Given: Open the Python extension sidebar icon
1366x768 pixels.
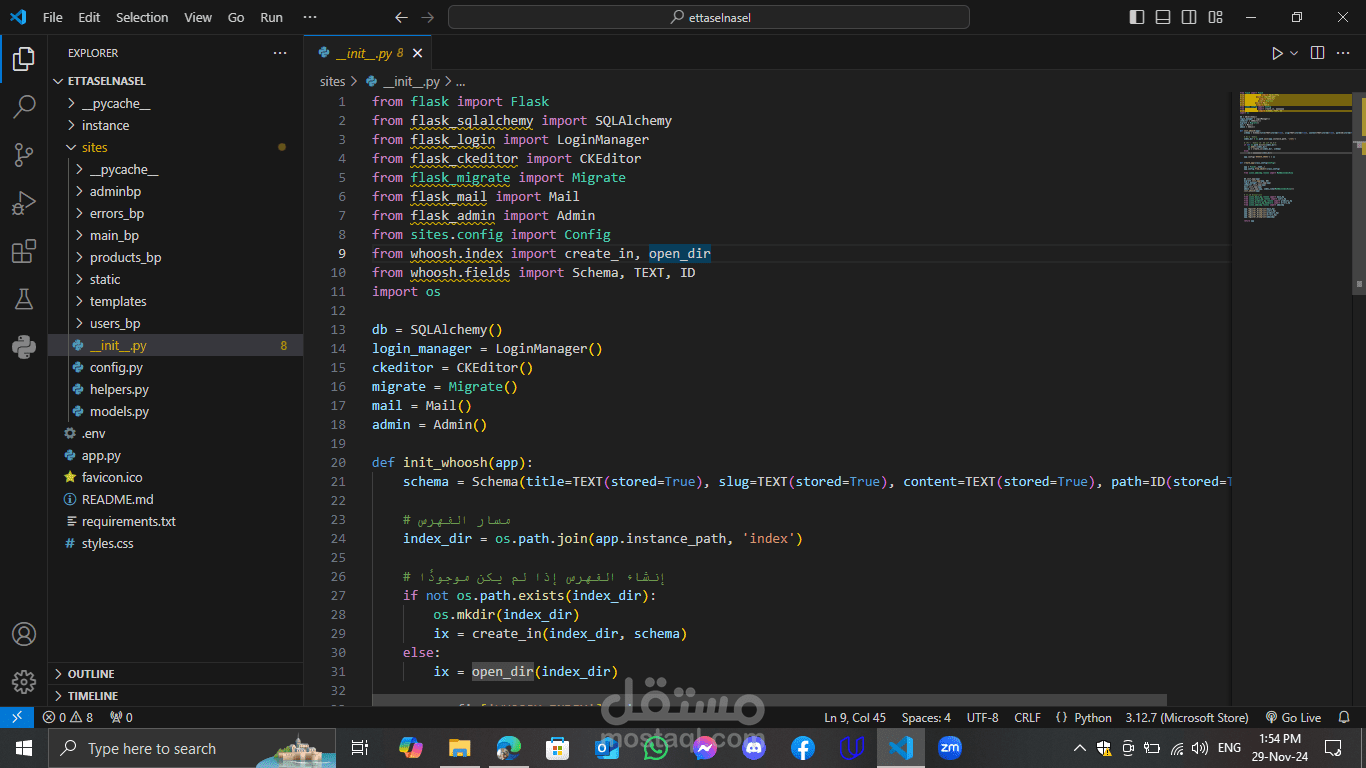Looking at the screenshot, I should (24, 347).
